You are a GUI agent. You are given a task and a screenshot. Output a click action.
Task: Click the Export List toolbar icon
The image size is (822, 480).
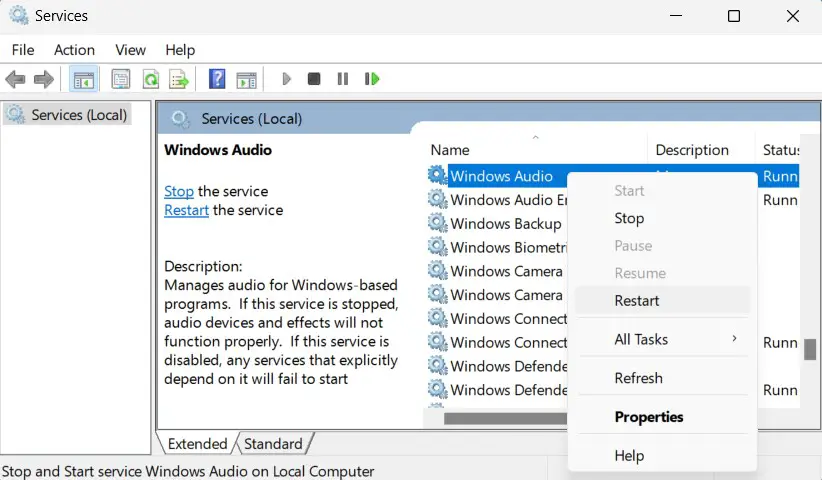(x=179, y=80)
